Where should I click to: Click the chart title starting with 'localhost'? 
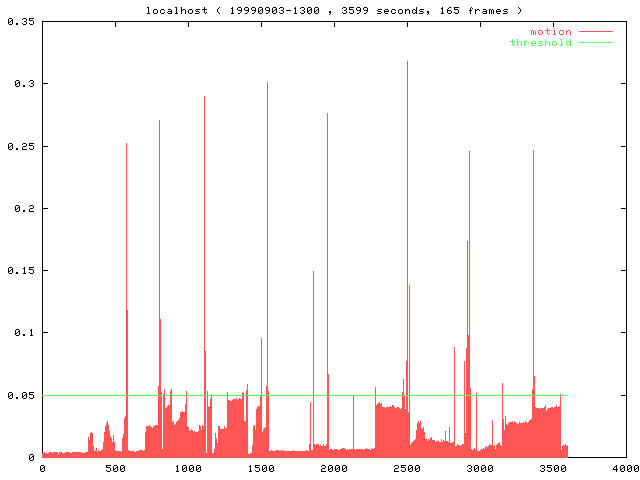click(x=320, y=10)
